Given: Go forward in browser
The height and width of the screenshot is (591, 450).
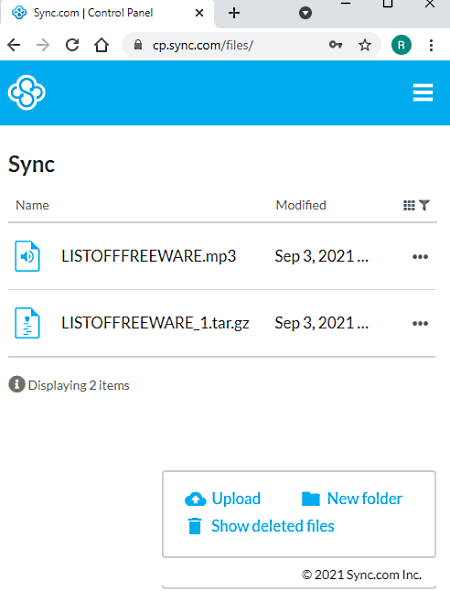Looking at the screenshot, I should pos(43,45).
